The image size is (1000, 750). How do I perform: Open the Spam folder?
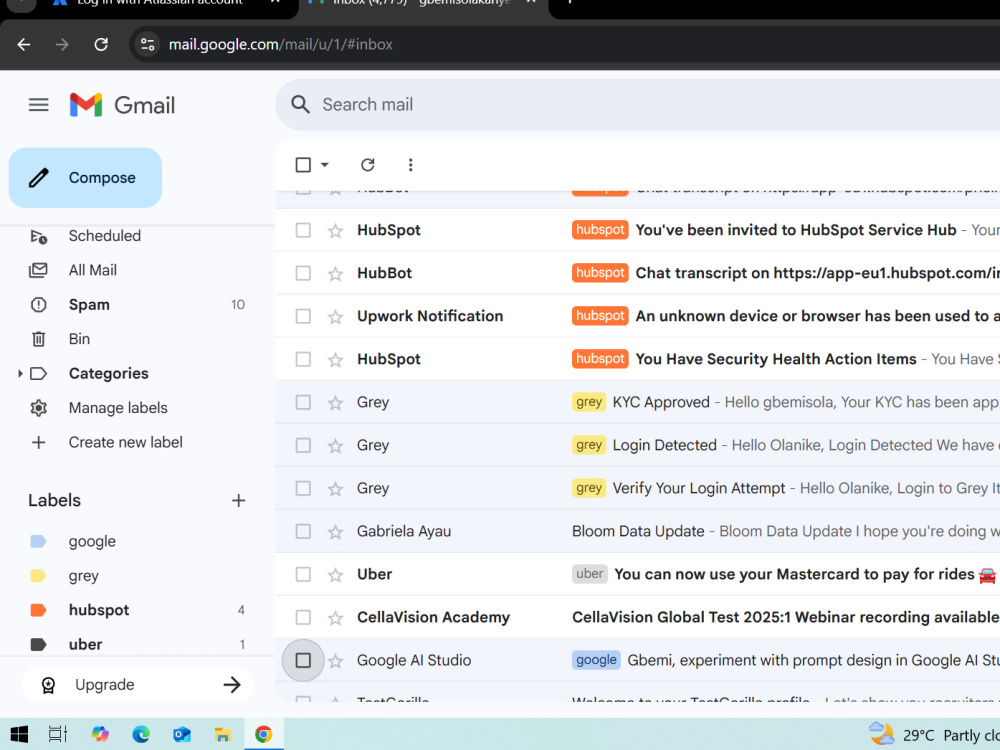coord(89,305)
